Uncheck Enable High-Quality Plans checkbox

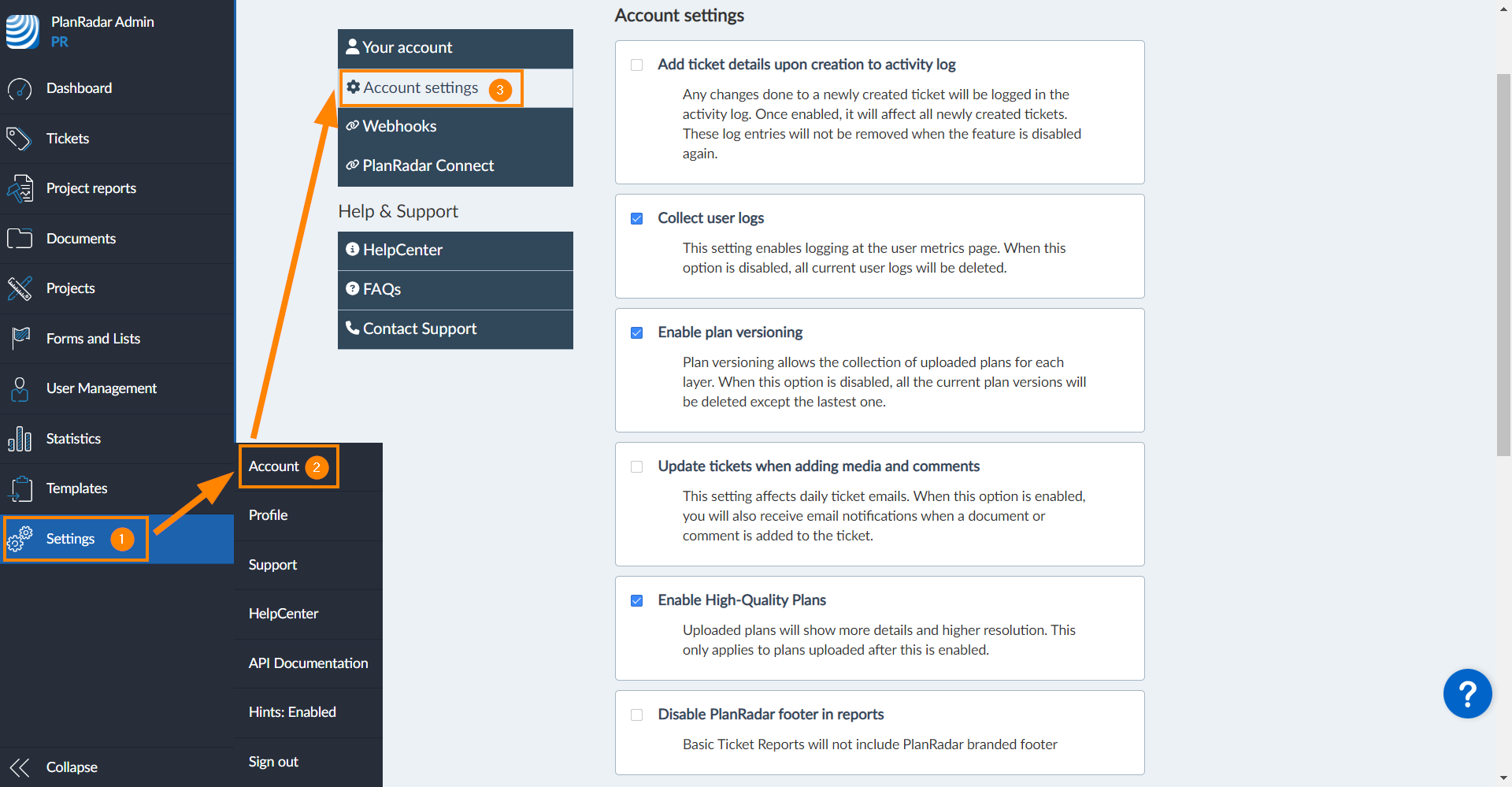coord(637,601)
